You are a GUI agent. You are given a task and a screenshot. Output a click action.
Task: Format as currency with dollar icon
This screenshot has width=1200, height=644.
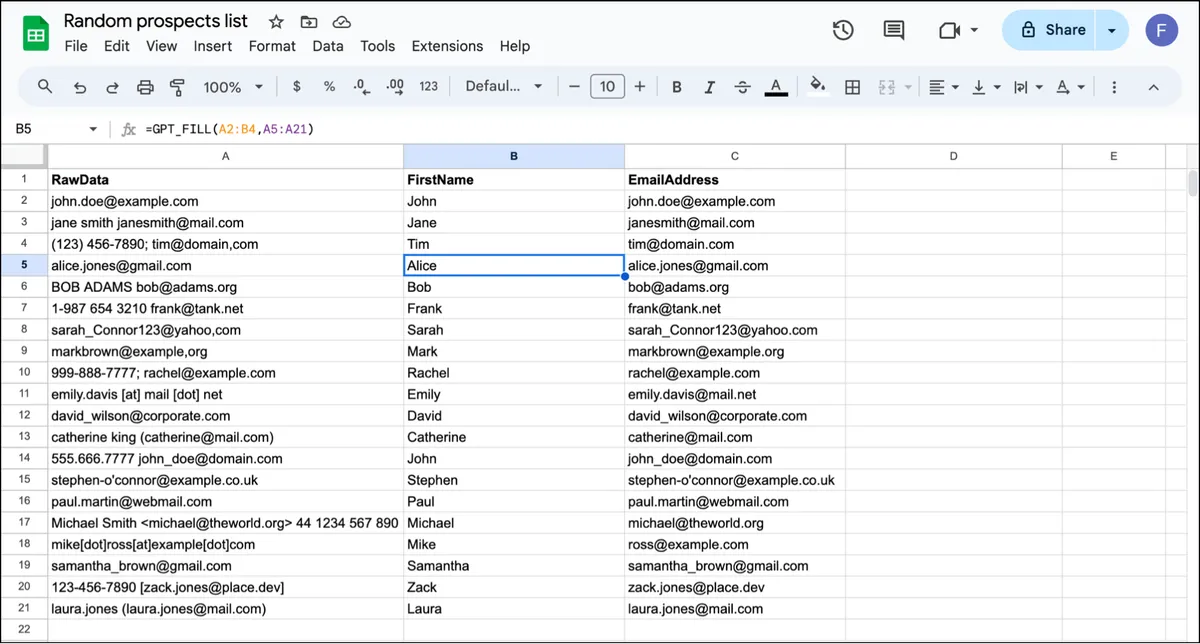[297, 87]
